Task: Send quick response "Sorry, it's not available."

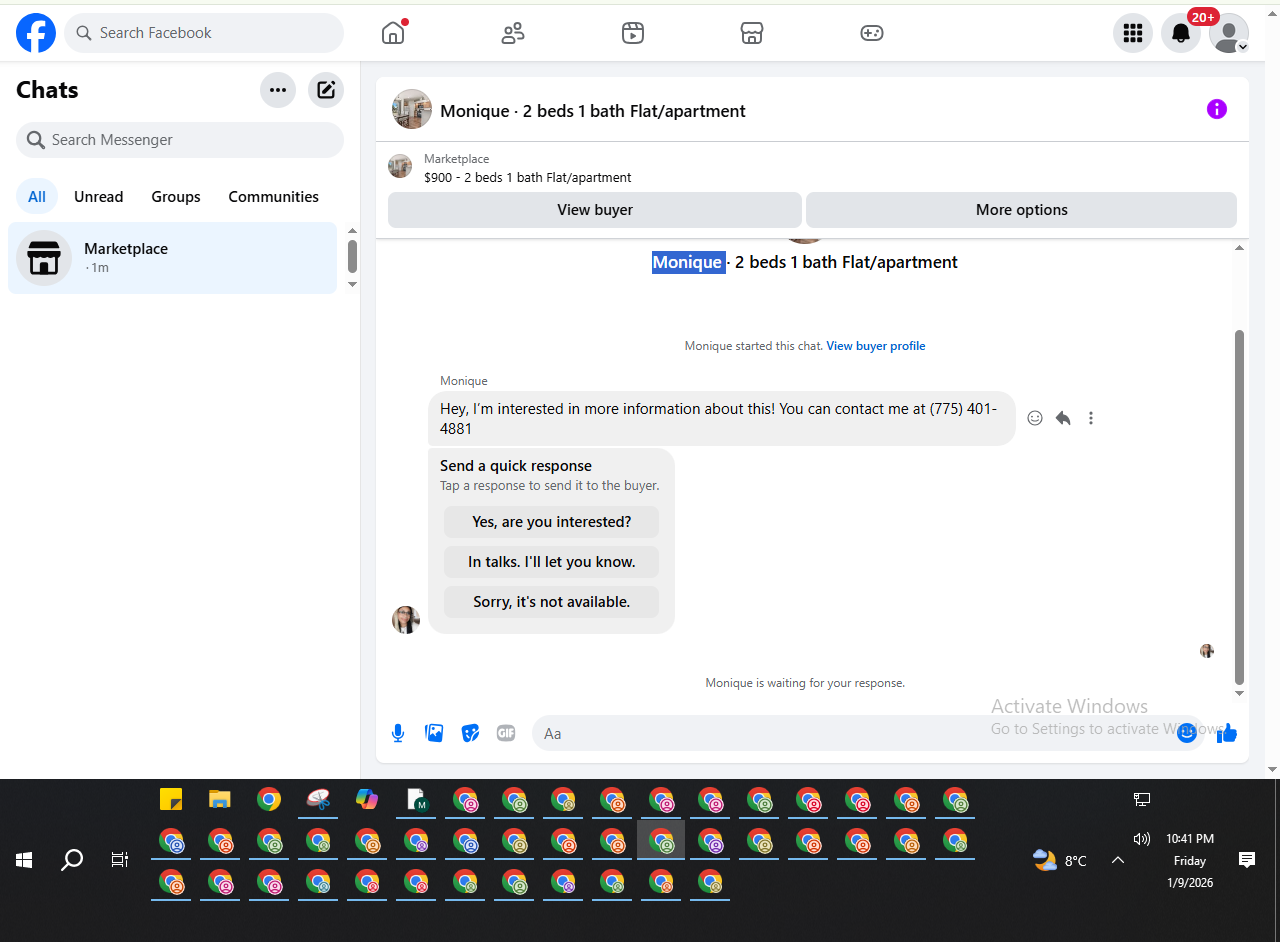Action: 552,602
